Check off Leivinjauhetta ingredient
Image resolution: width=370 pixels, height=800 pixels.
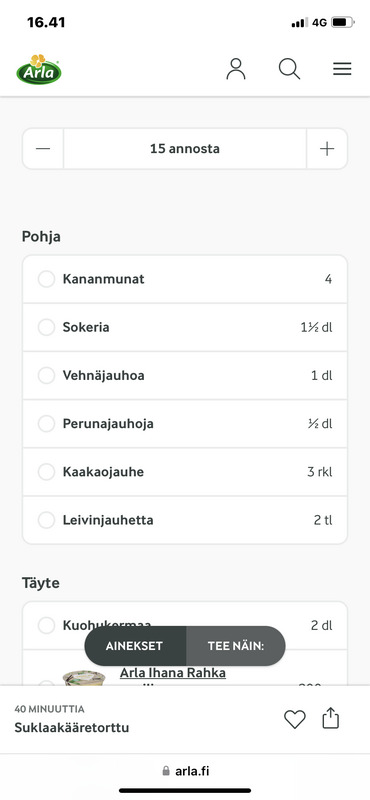point(46,520)
